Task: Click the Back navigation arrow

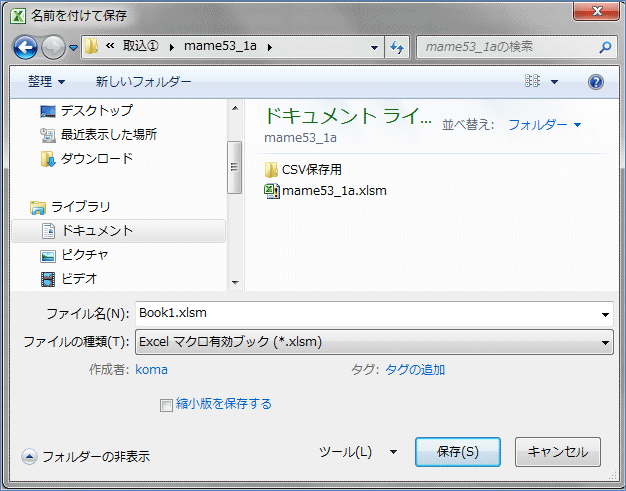Action: click(25, 48)
